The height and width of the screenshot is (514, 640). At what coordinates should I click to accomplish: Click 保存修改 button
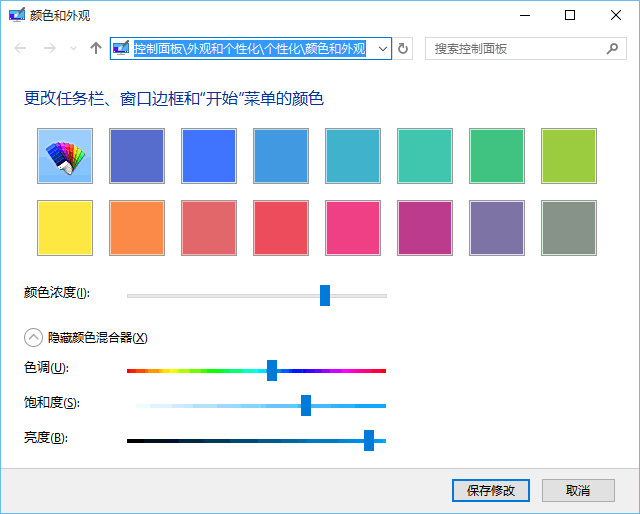(491, 490)
